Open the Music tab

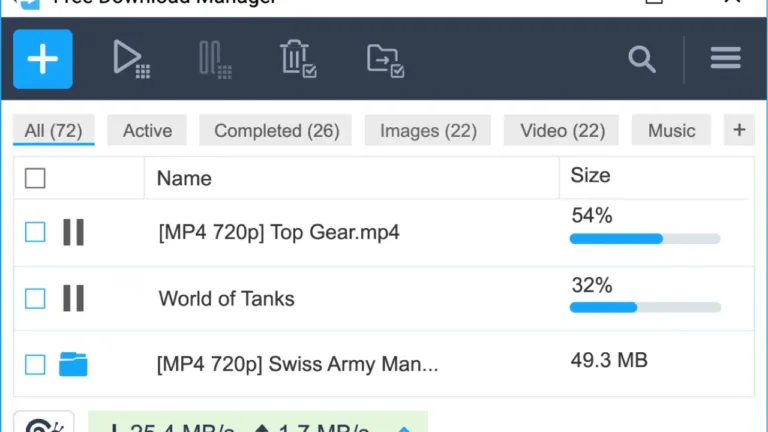pyautogui.click(x=671, y=130)
